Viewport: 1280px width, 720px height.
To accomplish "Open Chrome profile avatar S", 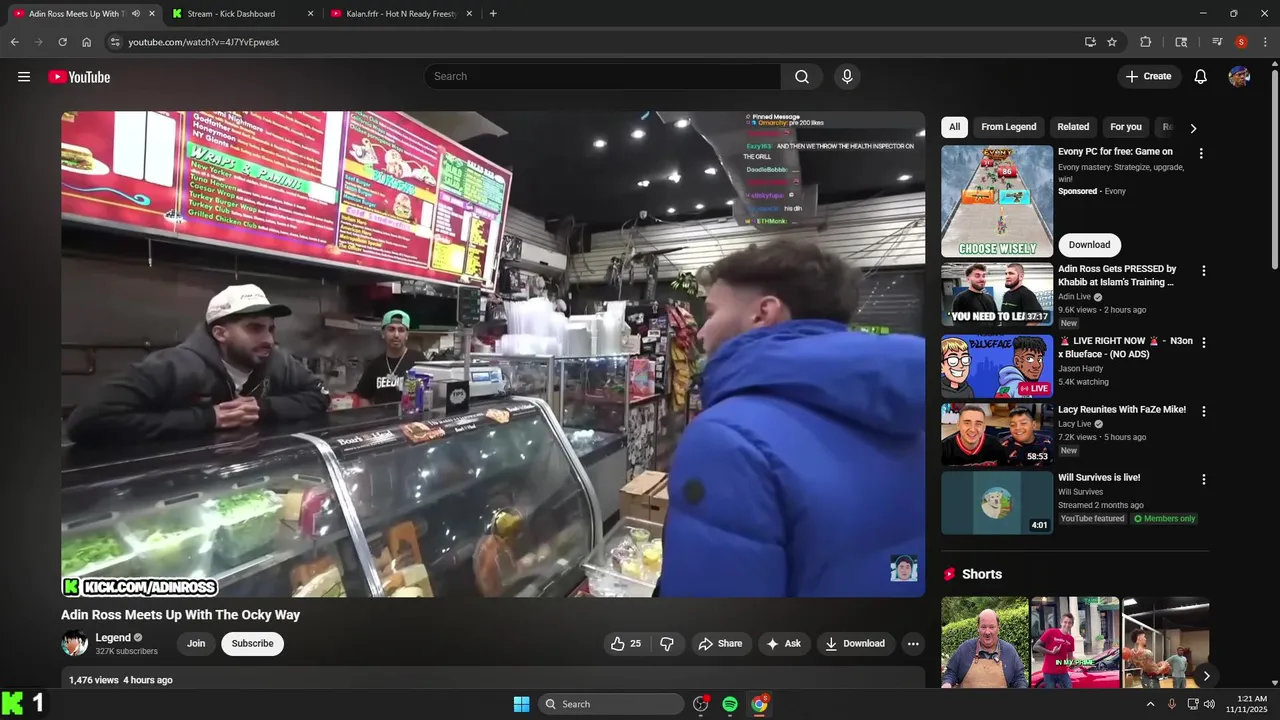I will click(x=1241, y=42).
